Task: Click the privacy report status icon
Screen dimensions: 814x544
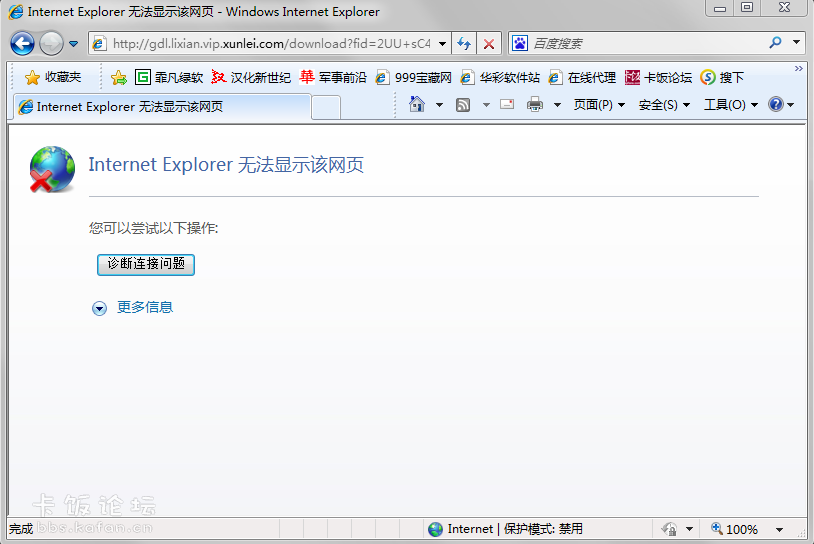Action: [669, 529]
